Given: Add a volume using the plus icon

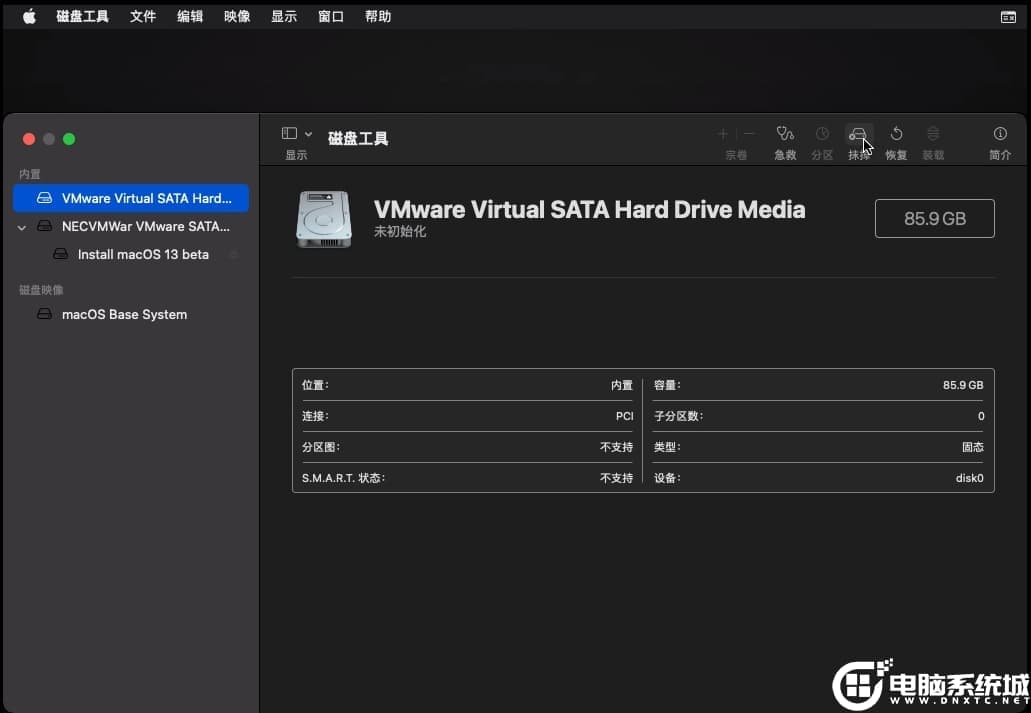Looking at the screenshot, I should (723, 133).
